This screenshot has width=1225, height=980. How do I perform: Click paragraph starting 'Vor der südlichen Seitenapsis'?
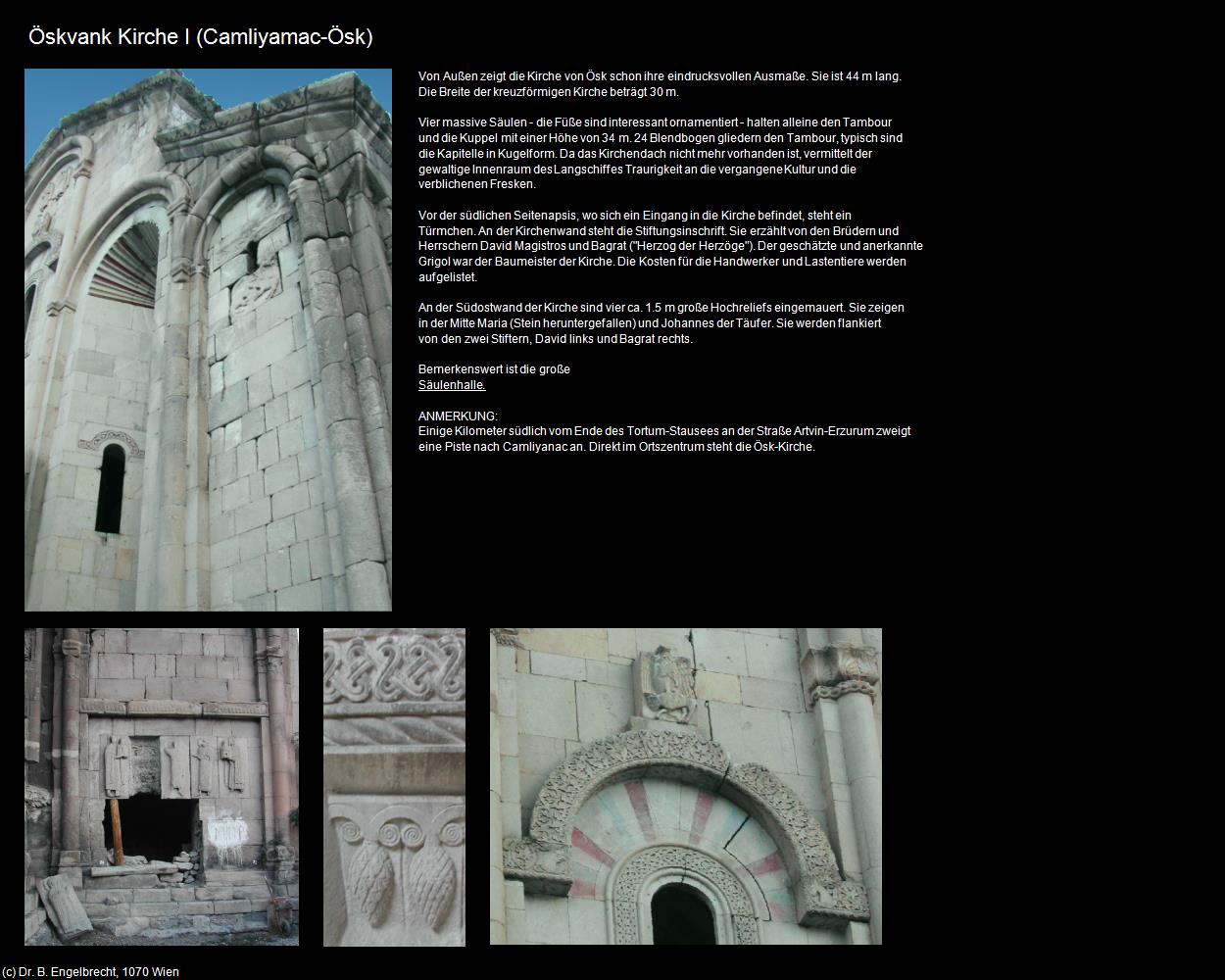(670, 246)
